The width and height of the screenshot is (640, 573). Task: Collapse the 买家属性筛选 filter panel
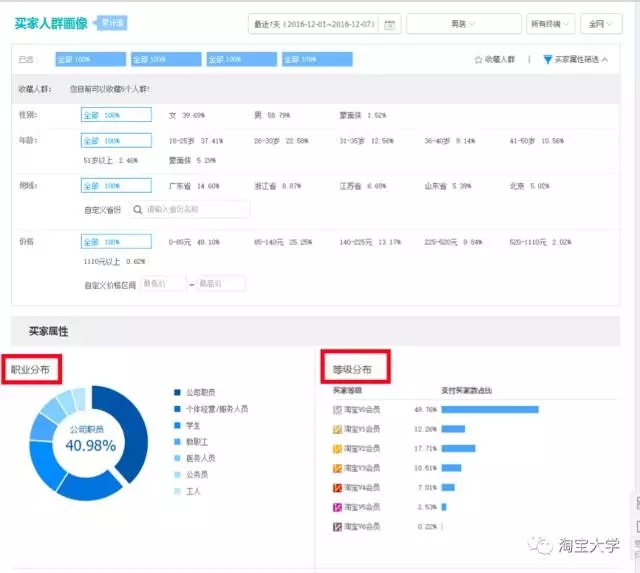click(x=576, y=60)
